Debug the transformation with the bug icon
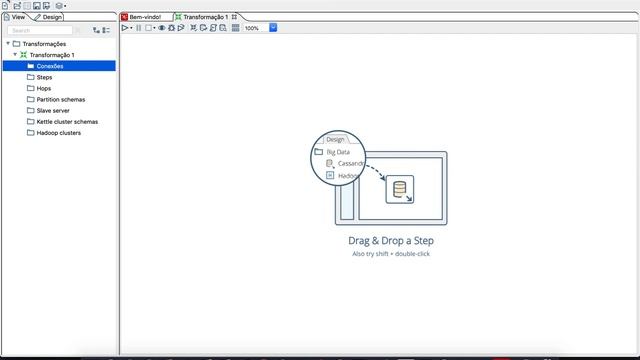 tap(171, 28)
